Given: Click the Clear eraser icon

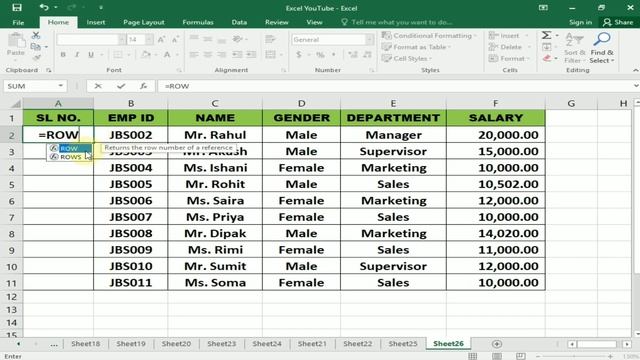Looking at the screenshot, I should click(x=547, y=58).
